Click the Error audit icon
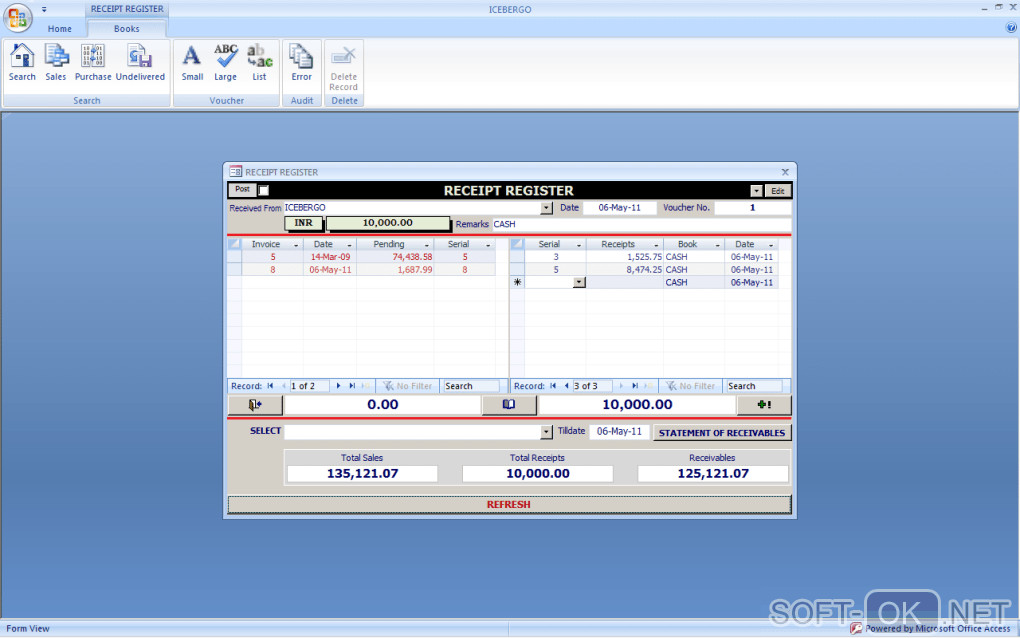Viewport: 1020px width, 638px height. [301, 62]
